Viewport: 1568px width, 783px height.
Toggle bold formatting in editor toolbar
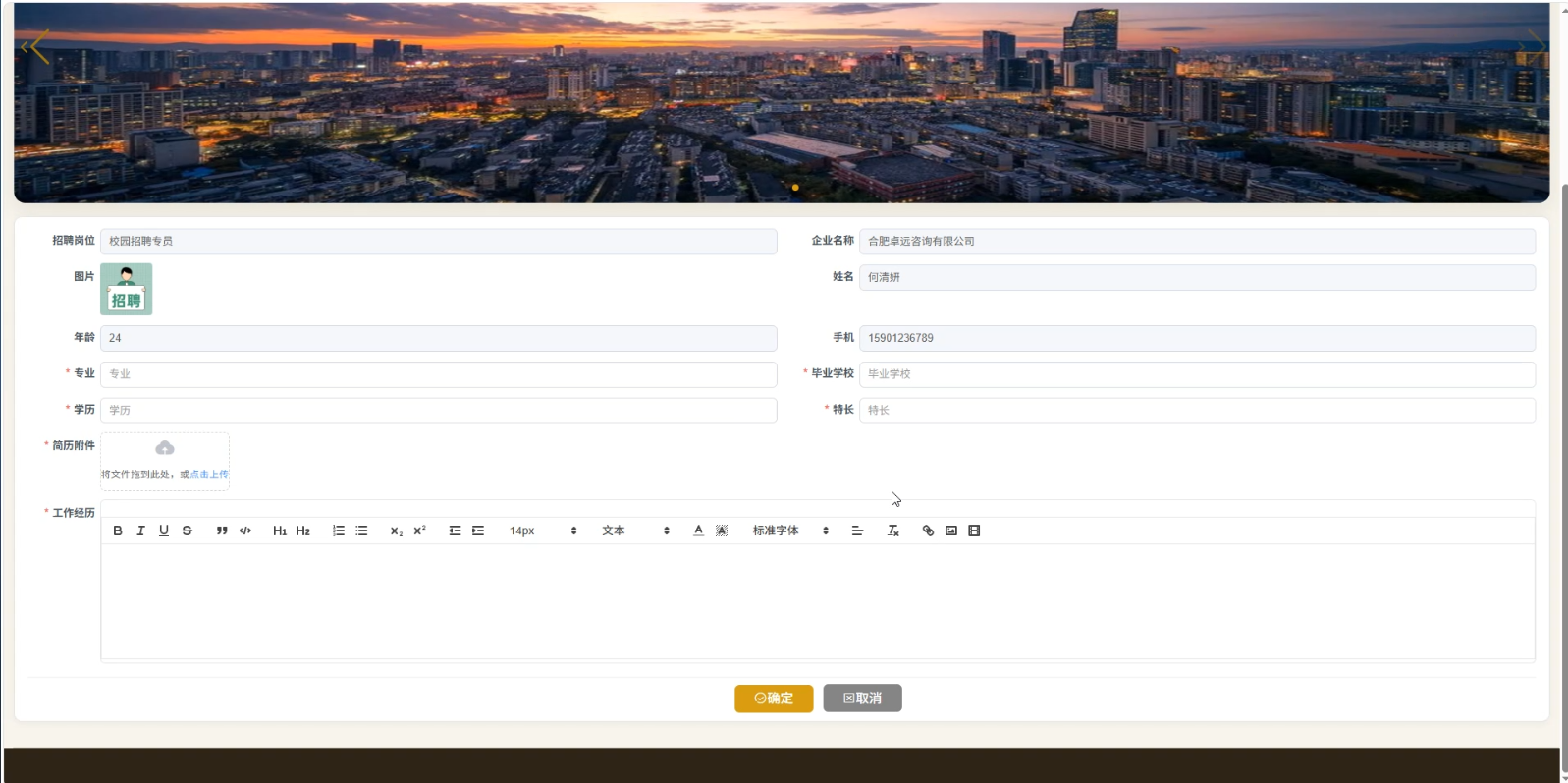[x=118, y=531]
